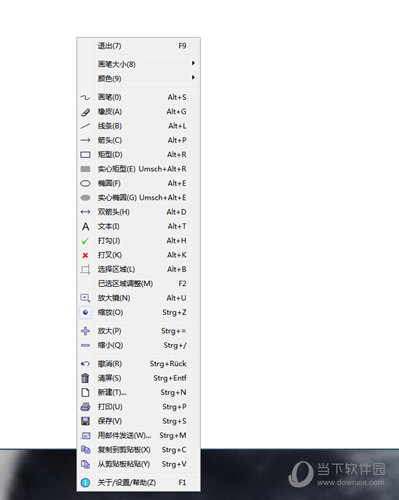The image size is (399, 500).
Task: Click the Strg+P shortcut text
Action: point(174,407)
